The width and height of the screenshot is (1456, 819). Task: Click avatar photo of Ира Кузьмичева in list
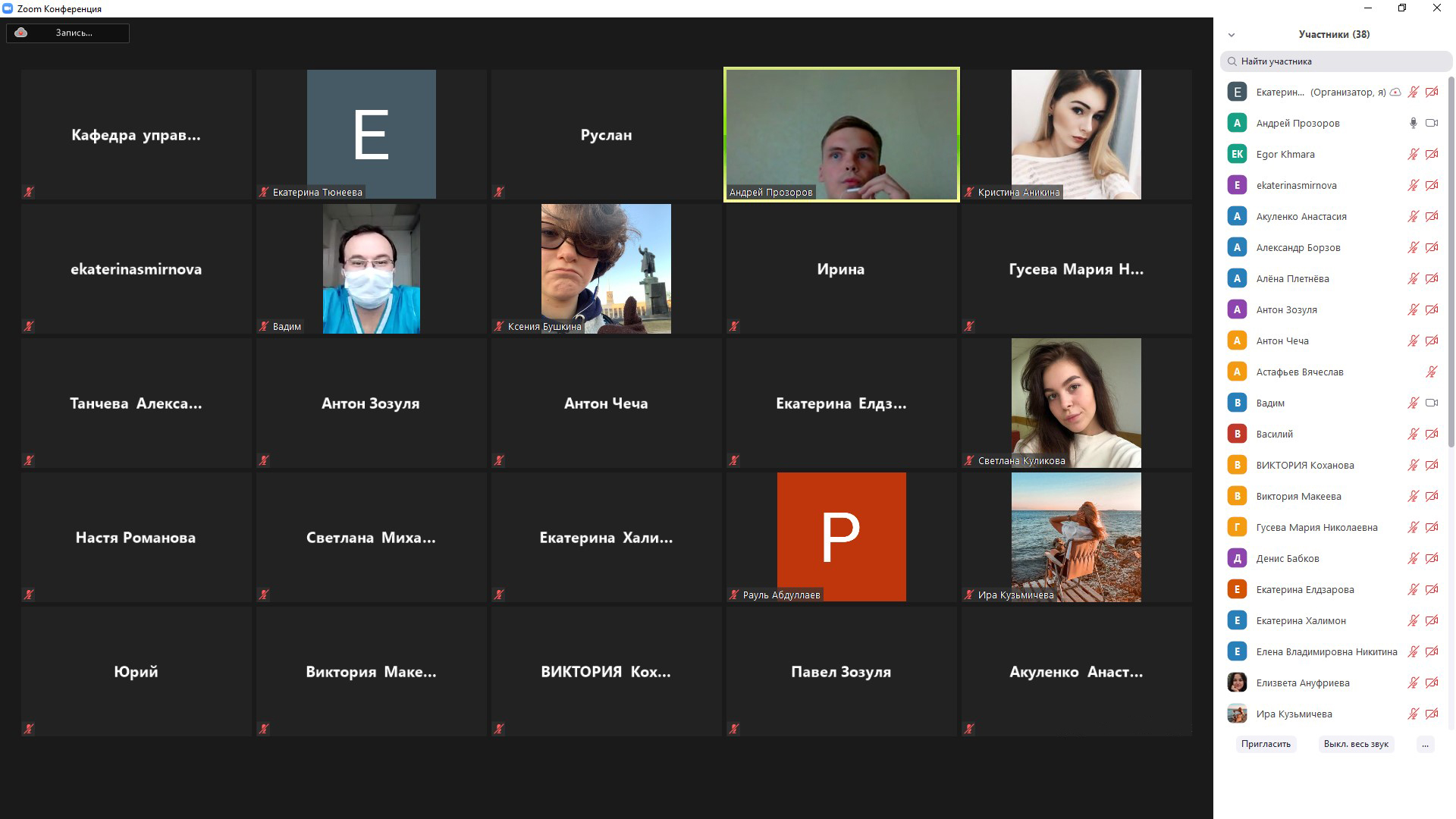coord(1237,714)
